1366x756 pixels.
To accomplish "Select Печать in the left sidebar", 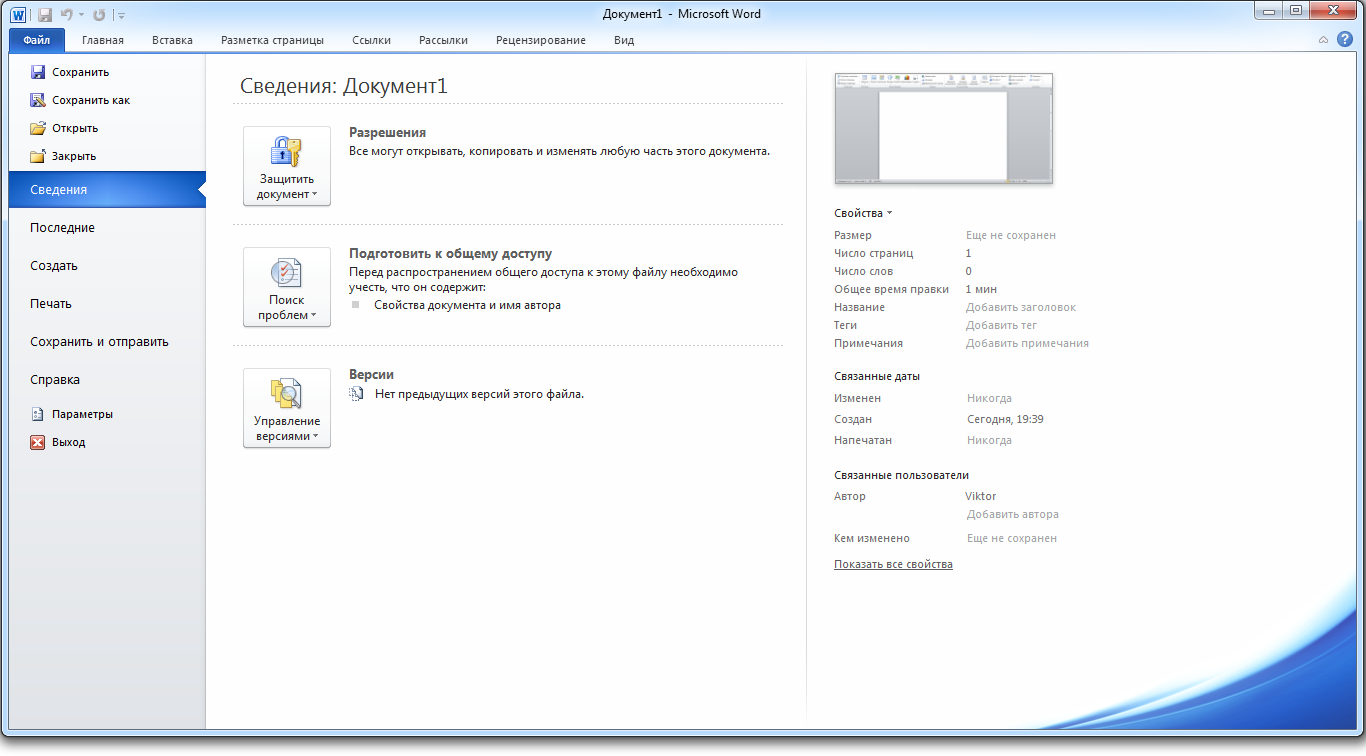I will pos(61,303).
